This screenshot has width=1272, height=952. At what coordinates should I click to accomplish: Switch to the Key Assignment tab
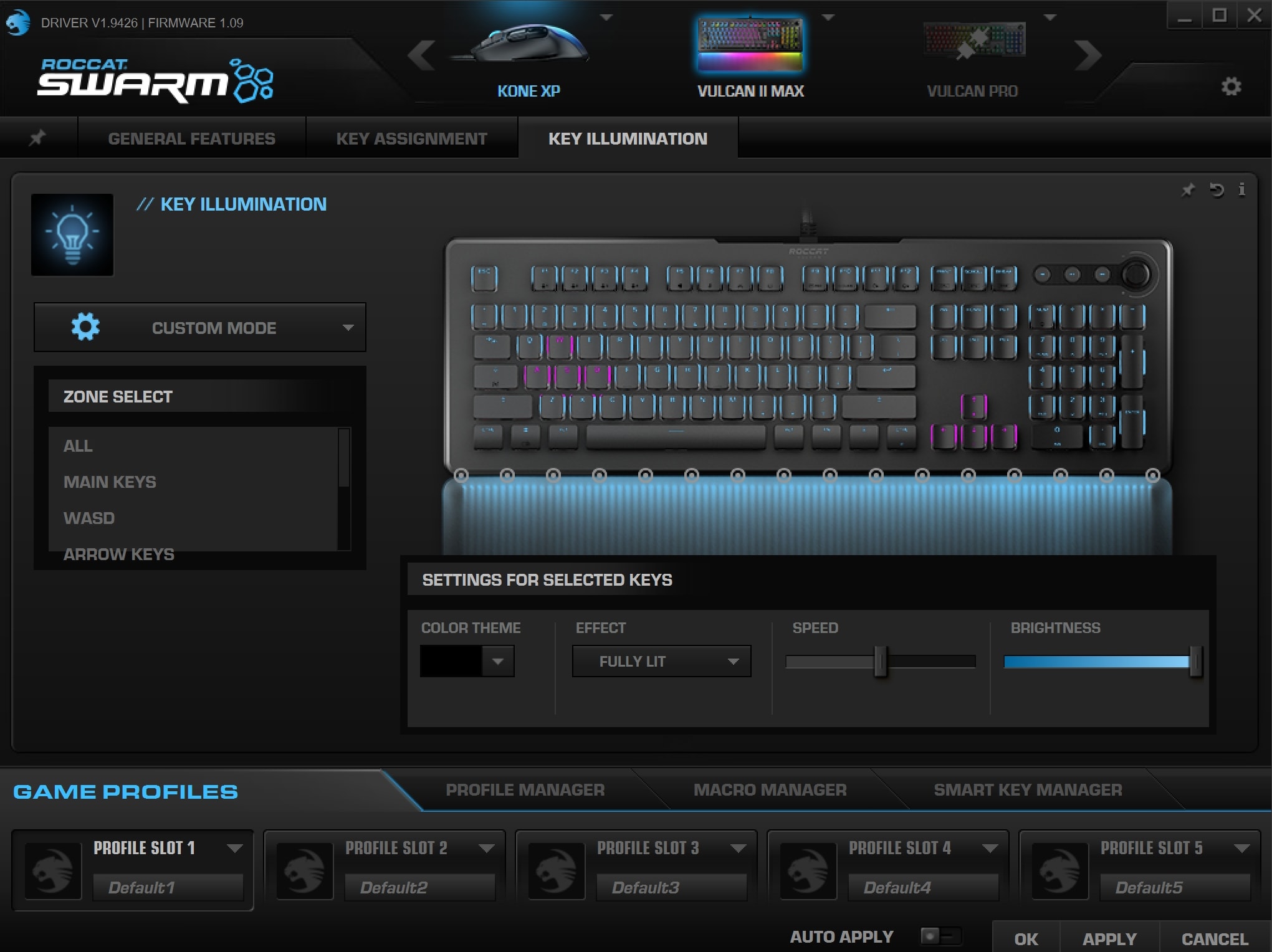coord(411,138)
